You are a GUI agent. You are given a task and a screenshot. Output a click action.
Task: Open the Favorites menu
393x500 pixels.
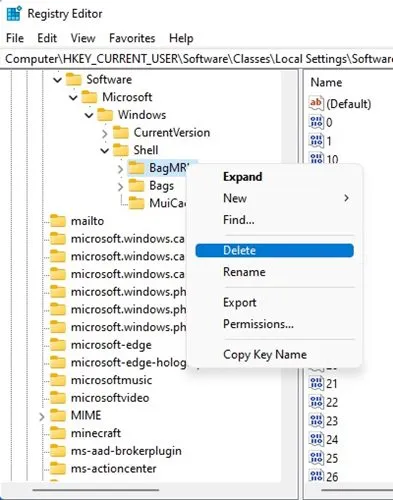(132, 38)
